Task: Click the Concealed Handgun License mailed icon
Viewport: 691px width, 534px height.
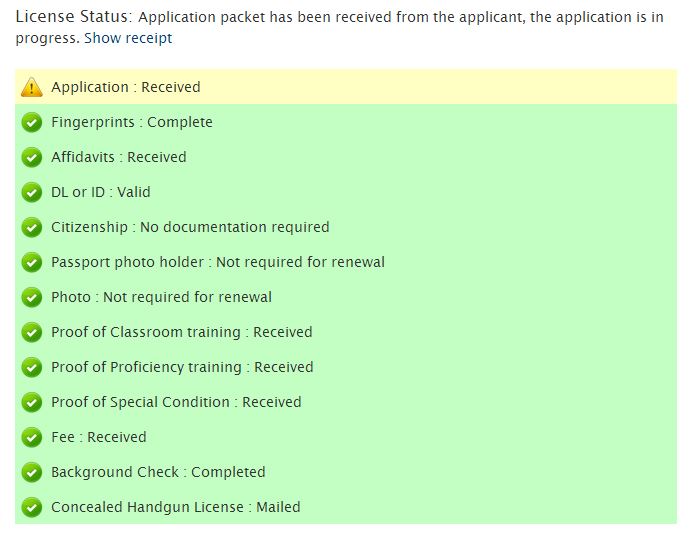Action: tap(32, 508)
